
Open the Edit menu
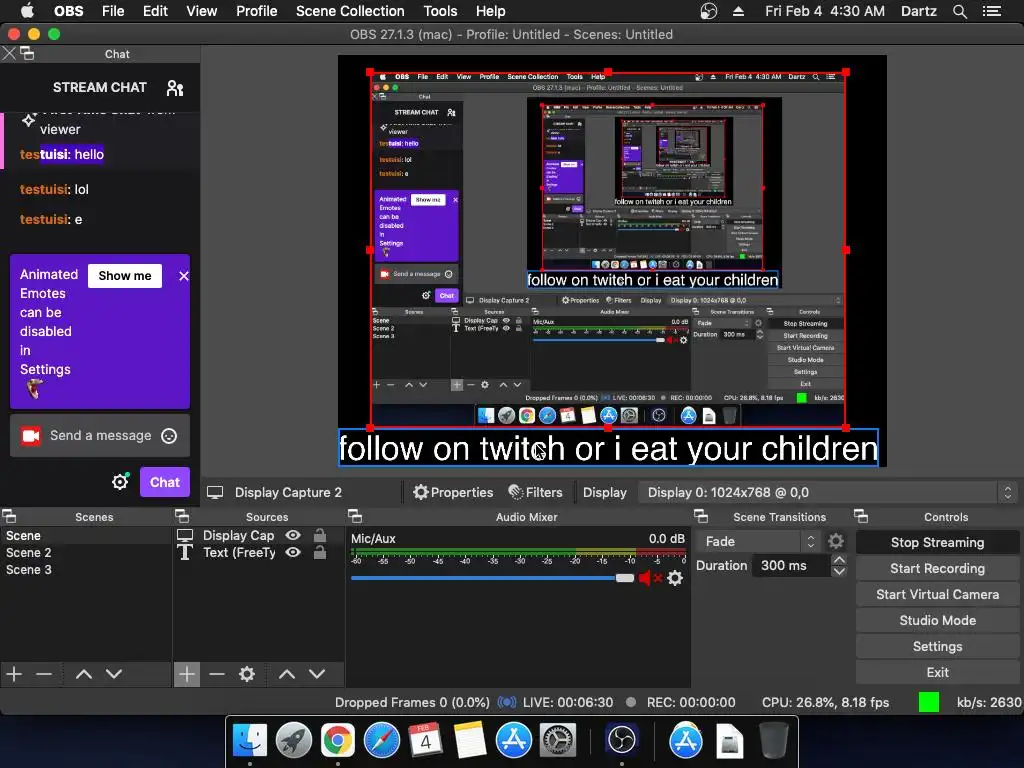(x=155, y=11)
